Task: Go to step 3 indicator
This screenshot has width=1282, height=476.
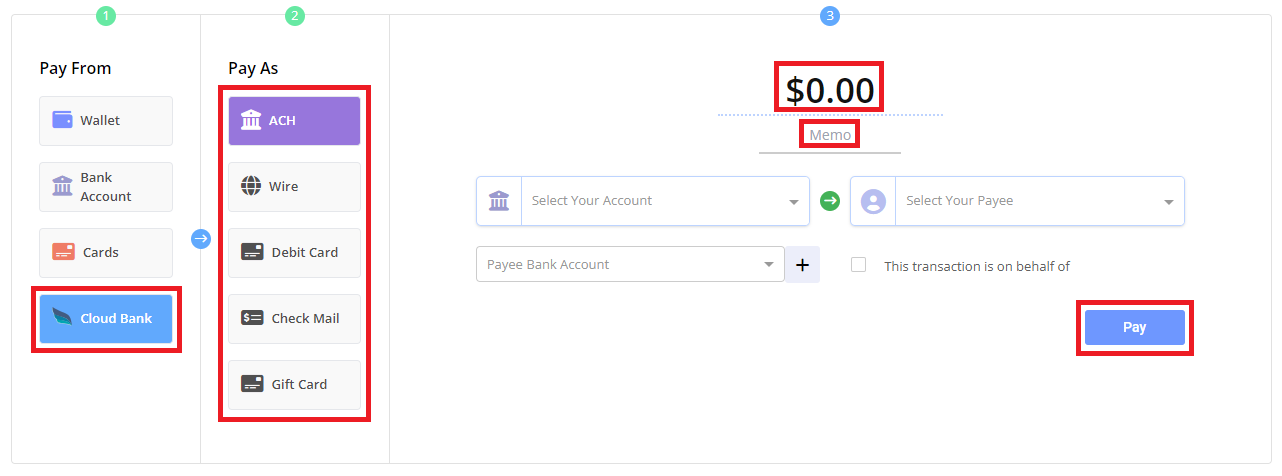Action: pyautogui.click(x=829, y=16)
